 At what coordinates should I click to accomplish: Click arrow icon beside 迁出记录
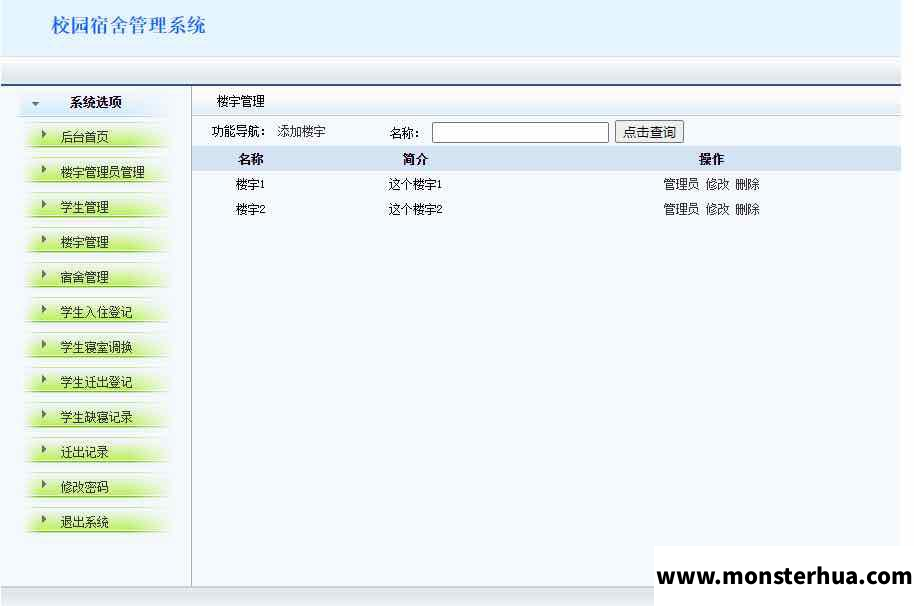(x=44, y=449)
